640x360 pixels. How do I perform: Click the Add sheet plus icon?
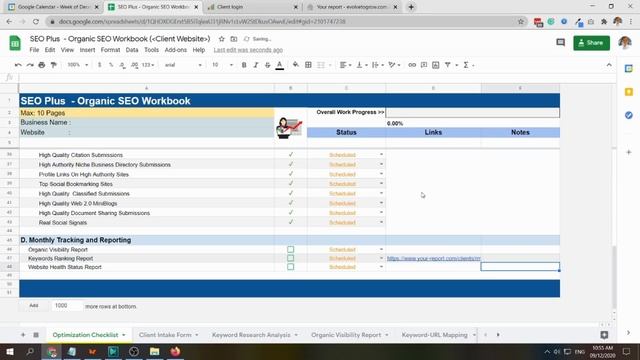tap(23, 335)
